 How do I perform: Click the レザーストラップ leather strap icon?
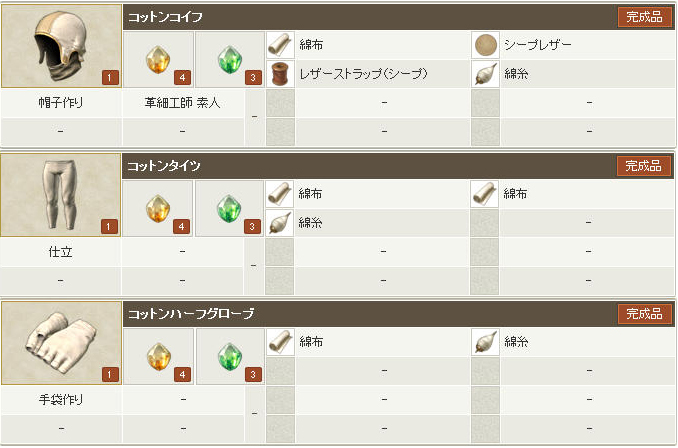[281, 73]
